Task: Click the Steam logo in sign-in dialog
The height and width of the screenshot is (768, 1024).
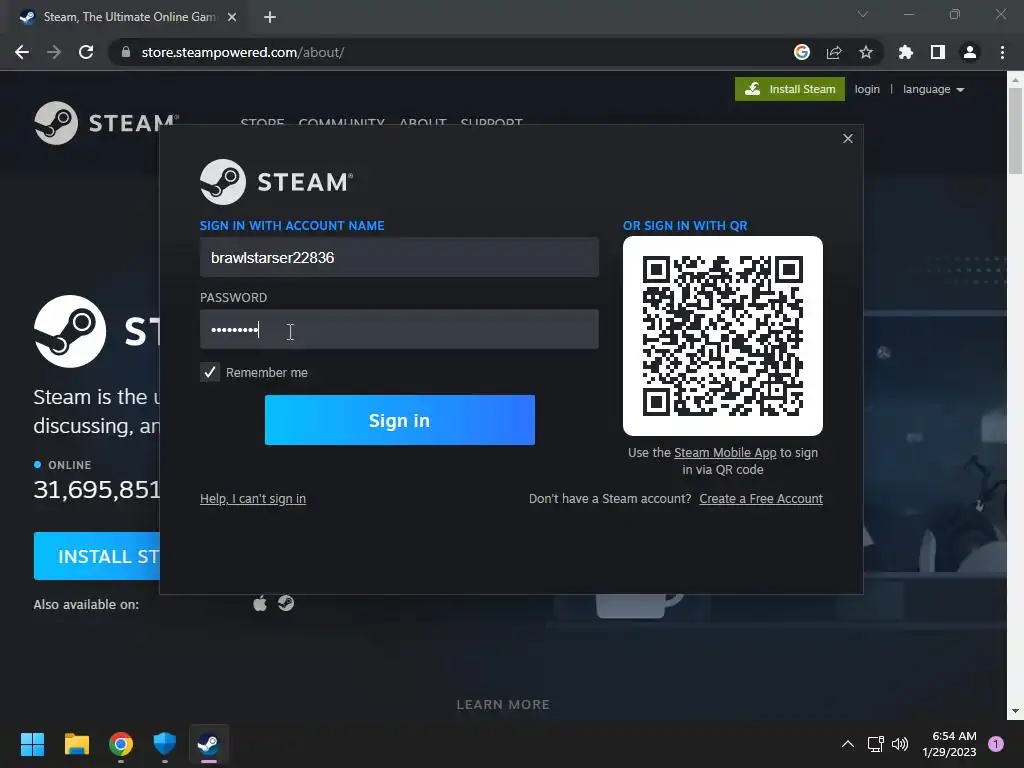Action: tap(276, 182)
